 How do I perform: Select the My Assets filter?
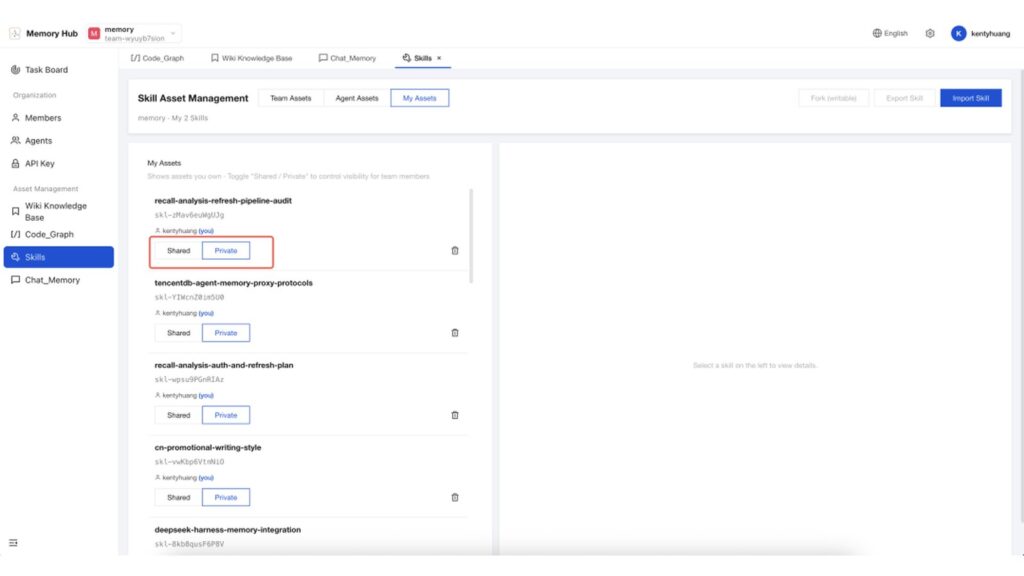tap(419, 98)
